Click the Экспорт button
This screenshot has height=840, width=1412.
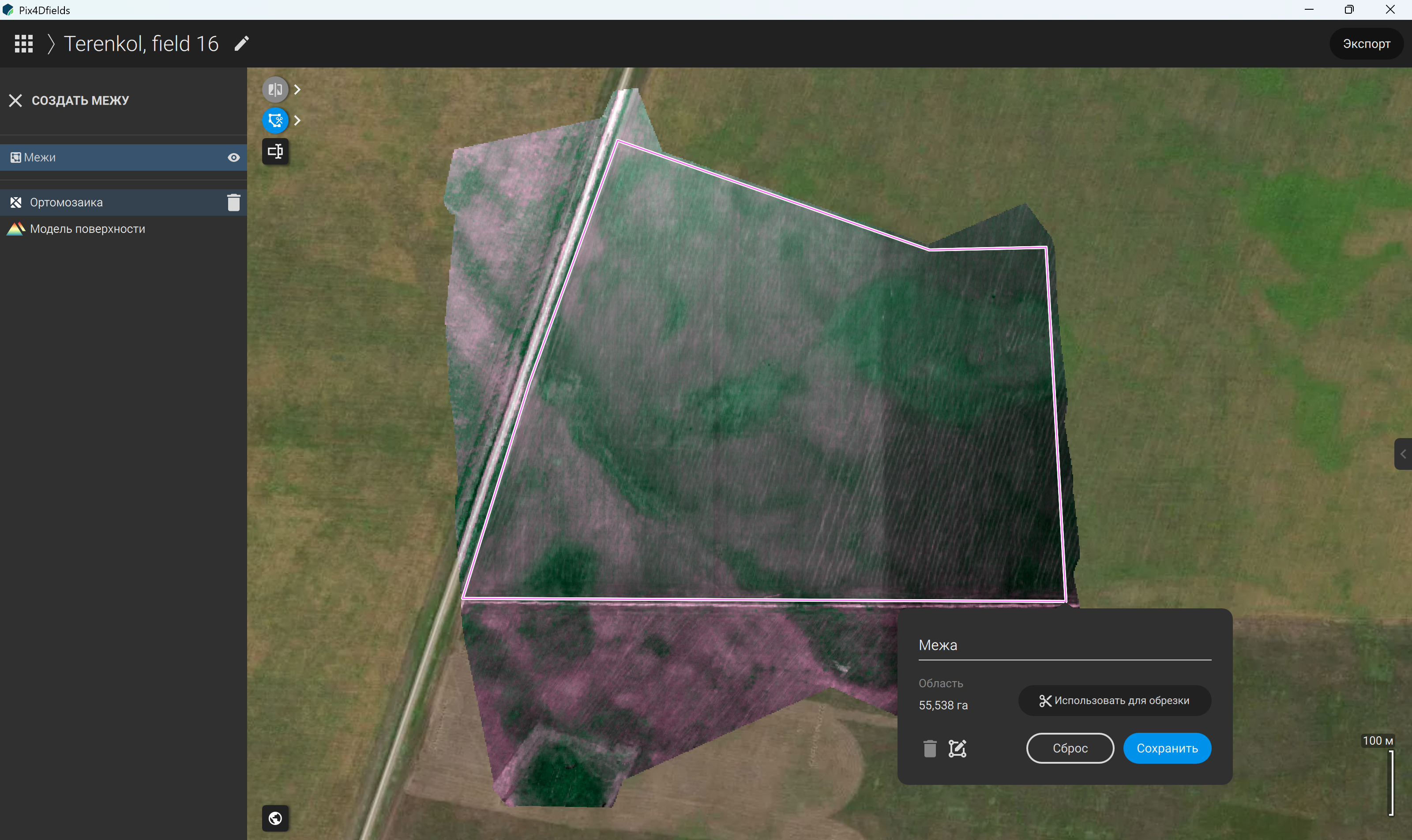click(x=1366, y=44)
